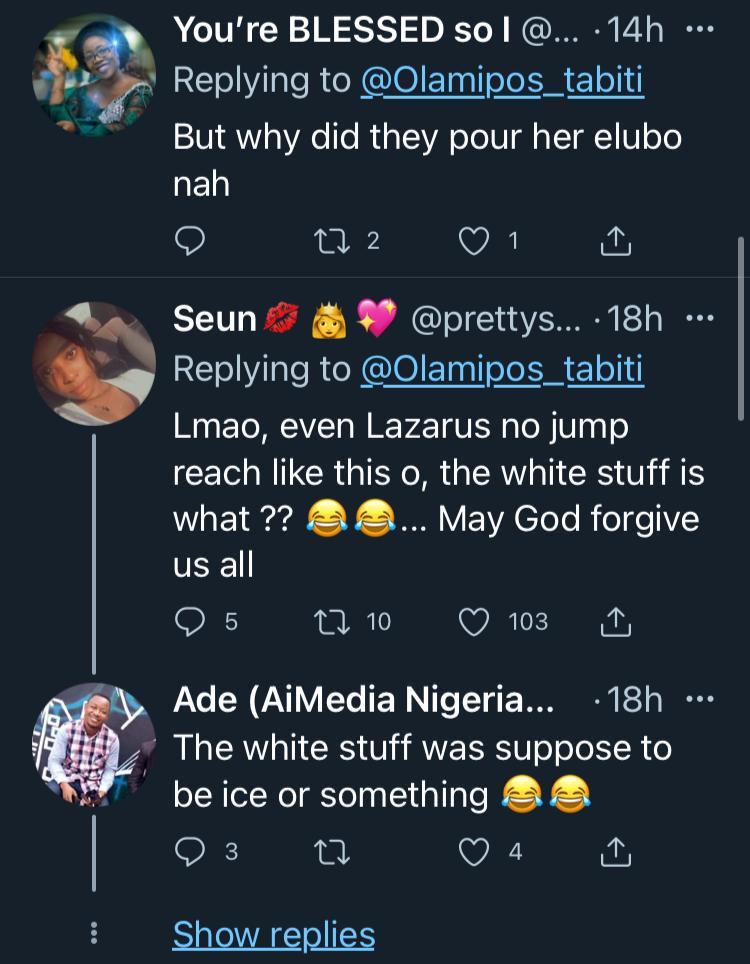Viewport: 750px width, 964px height.
Task: Share Seun's Lazarus tweet
Action: click(616, 622)
